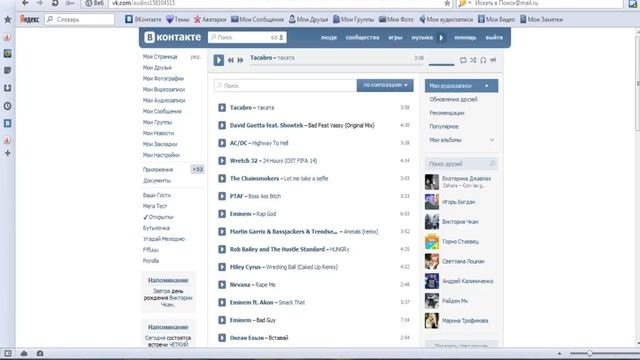640x360 pixels.
Task: Open Обновления друзей tab
Action: coord(453,100)
